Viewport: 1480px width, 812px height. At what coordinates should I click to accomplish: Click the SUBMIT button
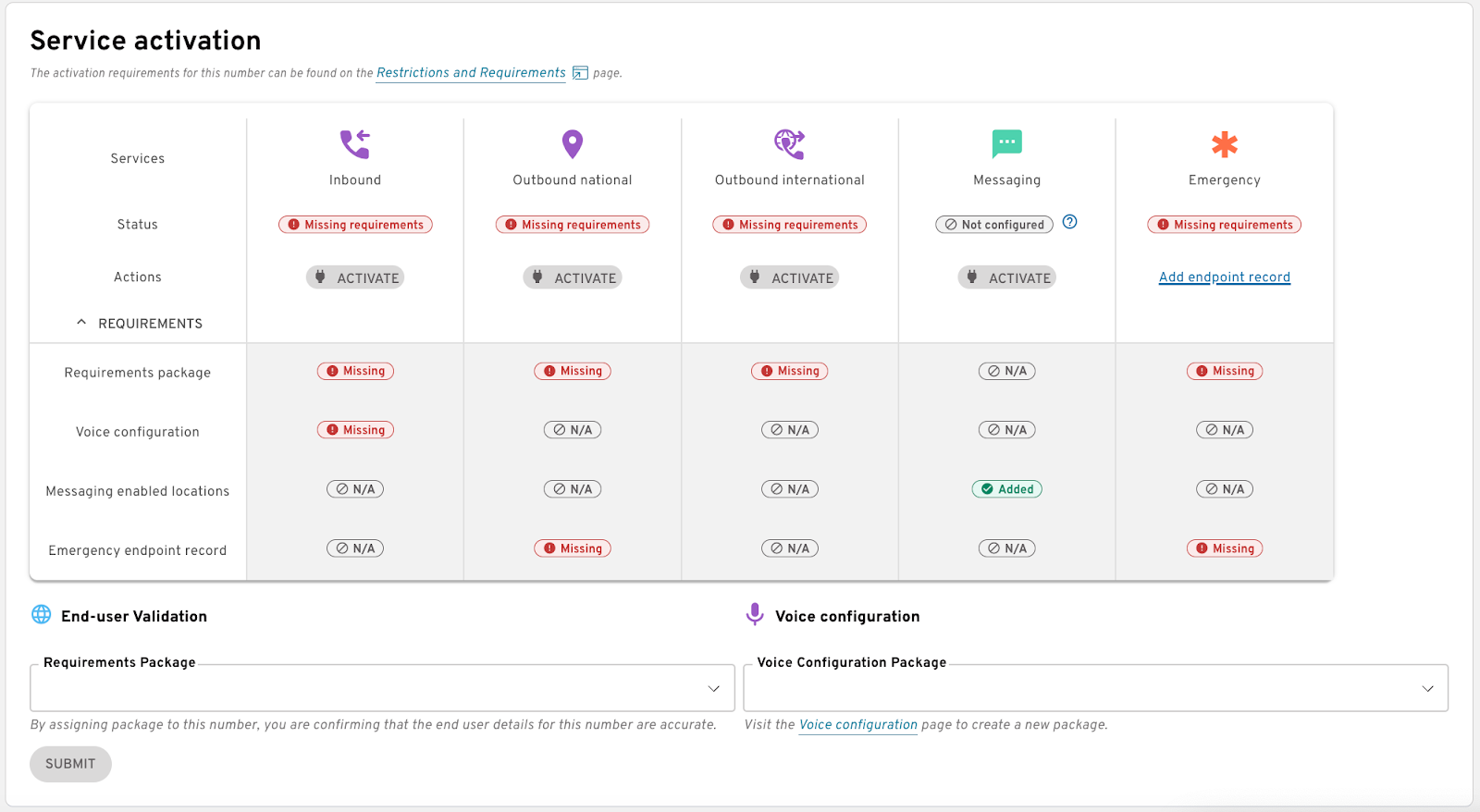70,764
